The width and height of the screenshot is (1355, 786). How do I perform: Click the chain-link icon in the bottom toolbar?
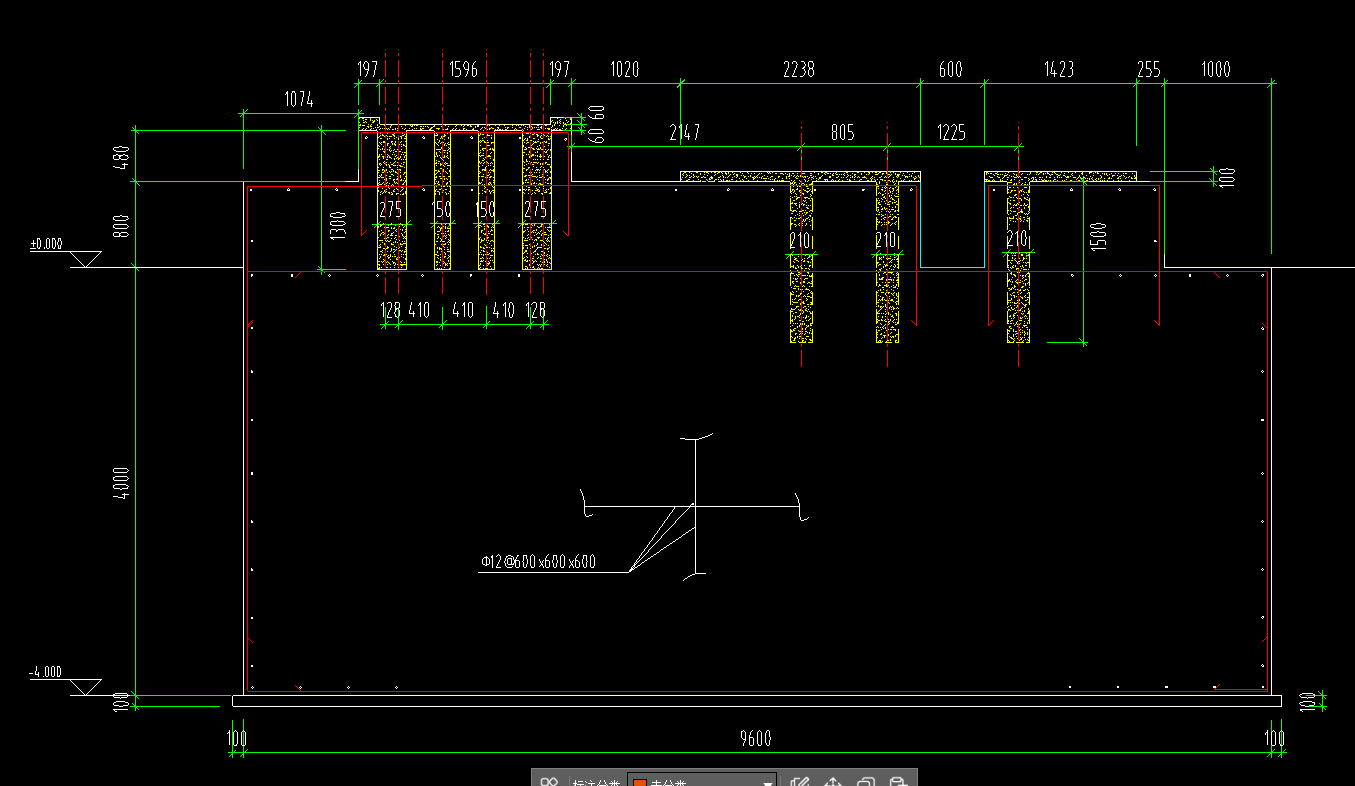tap(548, 782)
